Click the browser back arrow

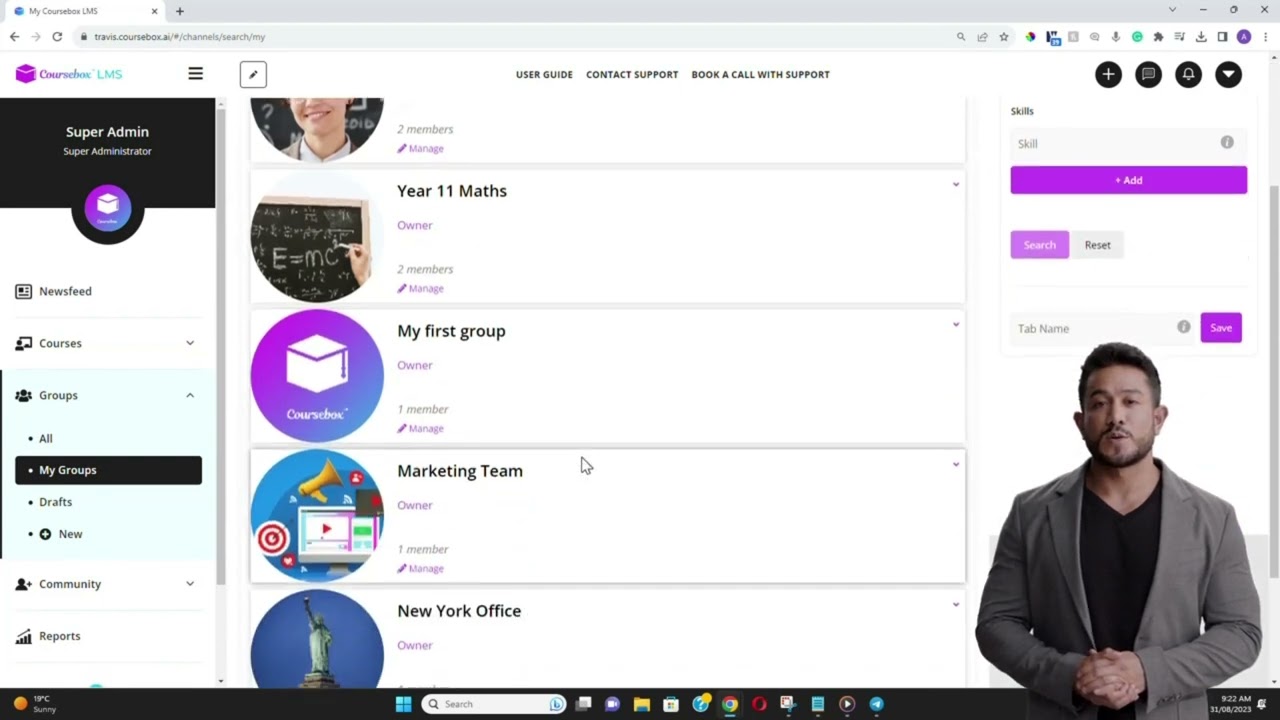(14, 37)
